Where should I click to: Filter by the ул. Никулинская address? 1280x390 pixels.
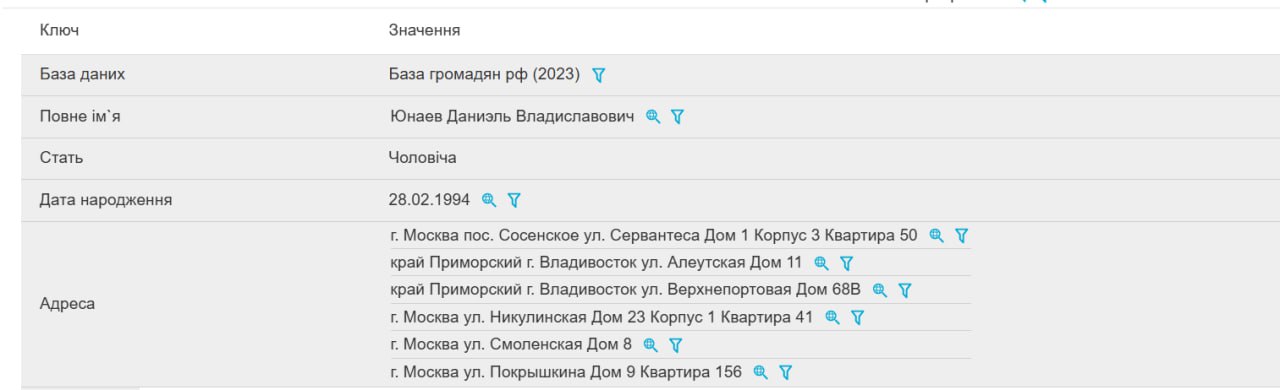857,317
